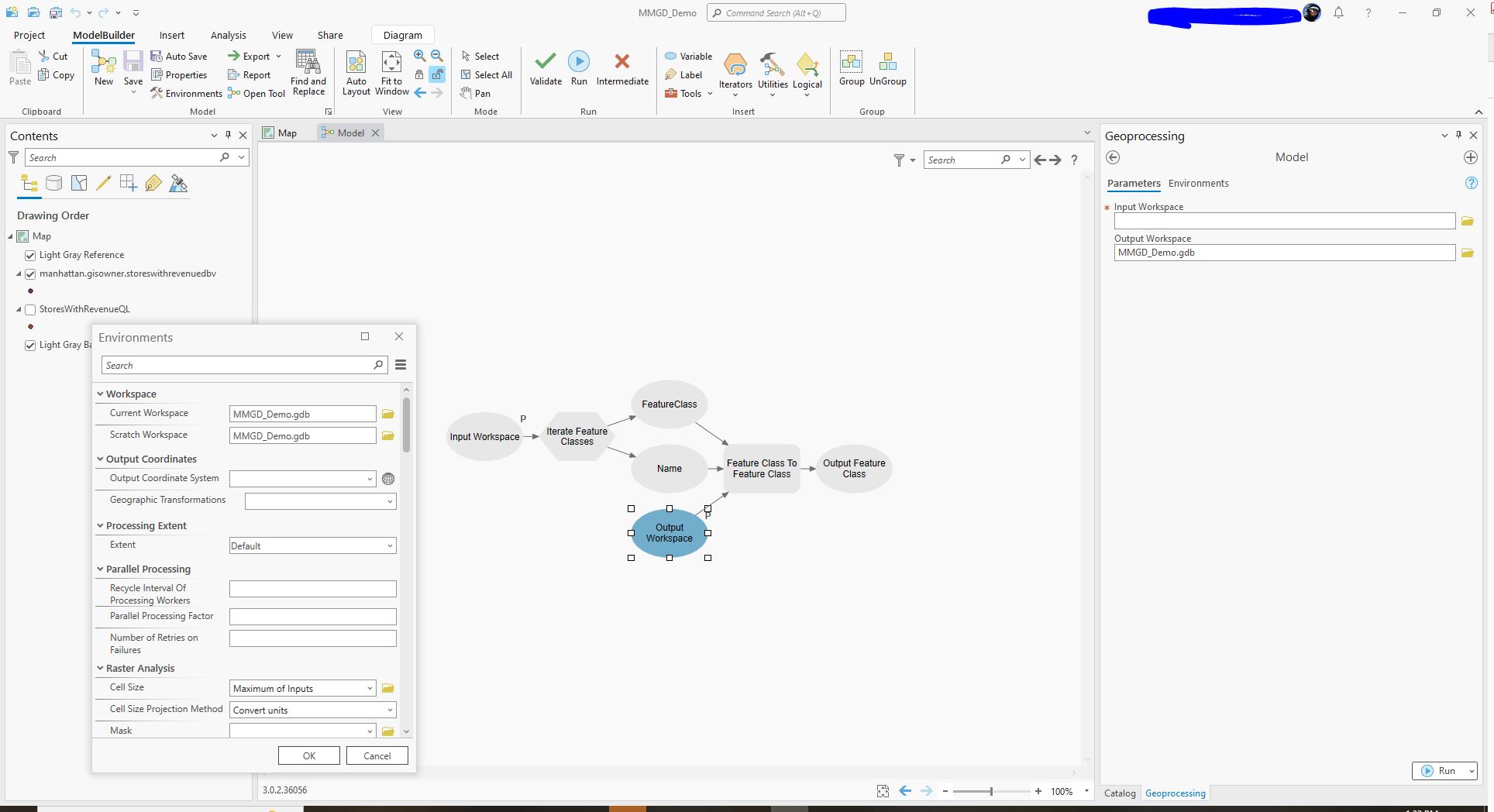Image resolution: width=1494 pixels, height=812 pixels.
Task: Click the List By Editing pencil icon
Action: [103, 184]
